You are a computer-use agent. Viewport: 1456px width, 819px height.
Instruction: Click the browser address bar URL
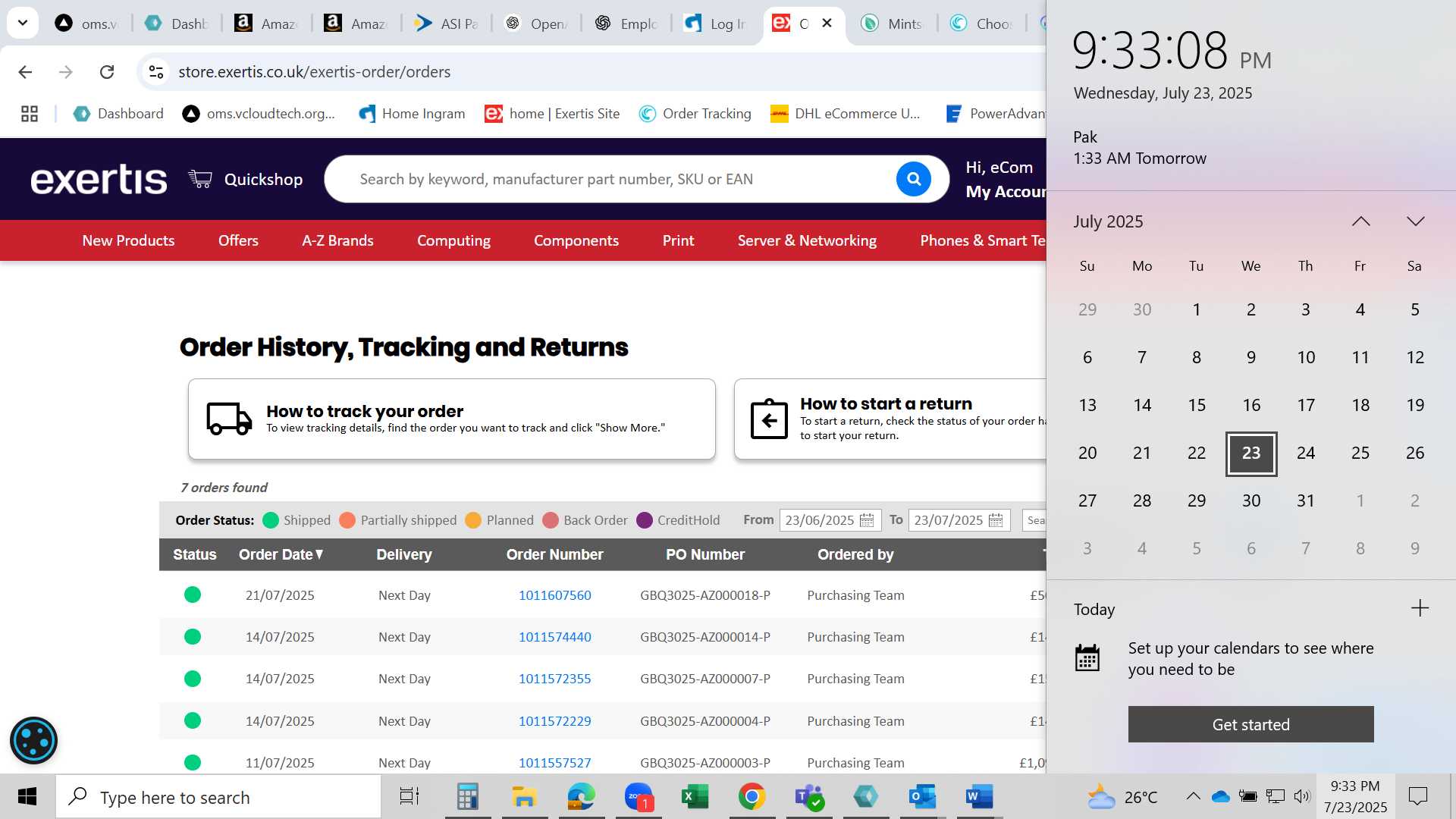click(314, 72)
